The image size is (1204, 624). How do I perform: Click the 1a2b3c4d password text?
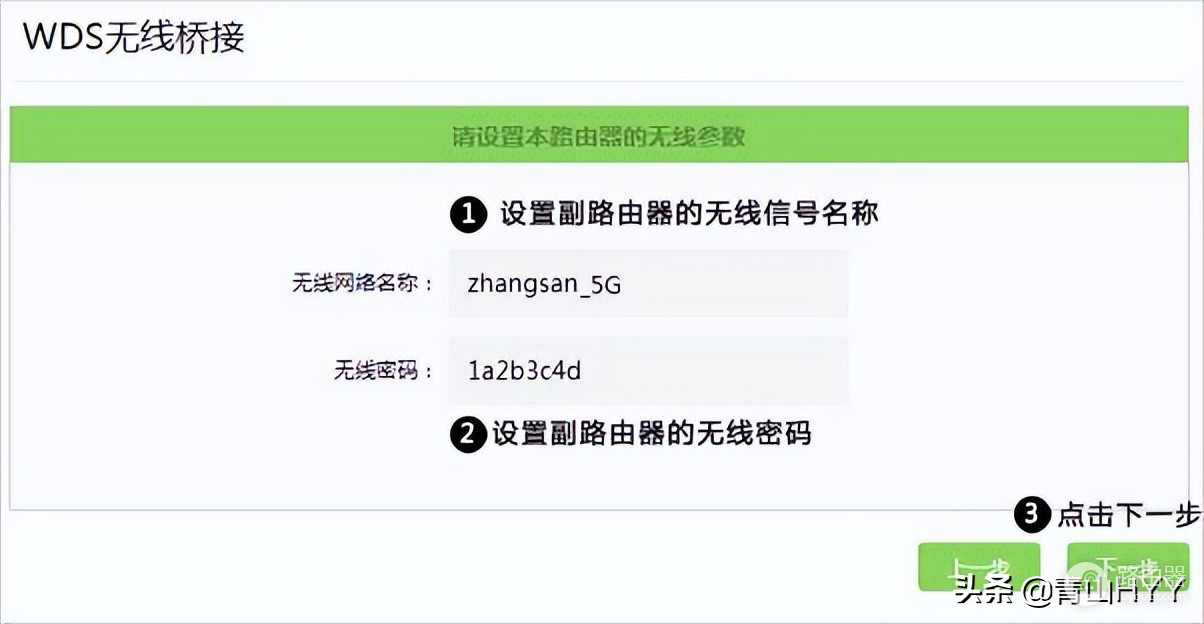click(521, 371)
